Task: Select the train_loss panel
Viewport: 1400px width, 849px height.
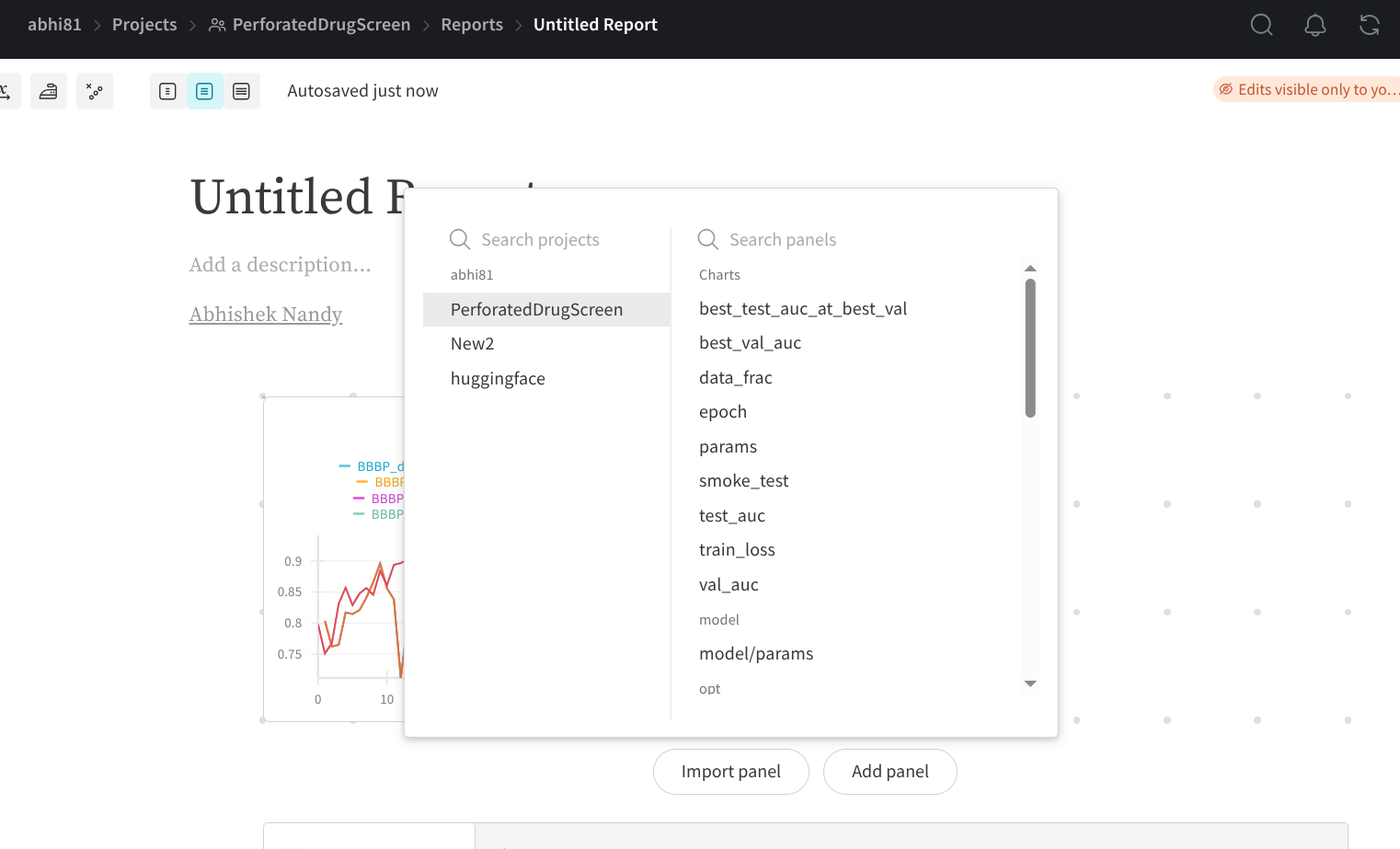Action: click(x=737, y=550)
